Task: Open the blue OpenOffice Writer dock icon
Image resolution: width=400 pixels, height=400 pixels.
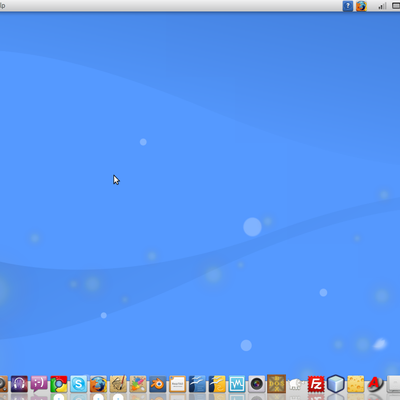Action: [x=197, y=384]
